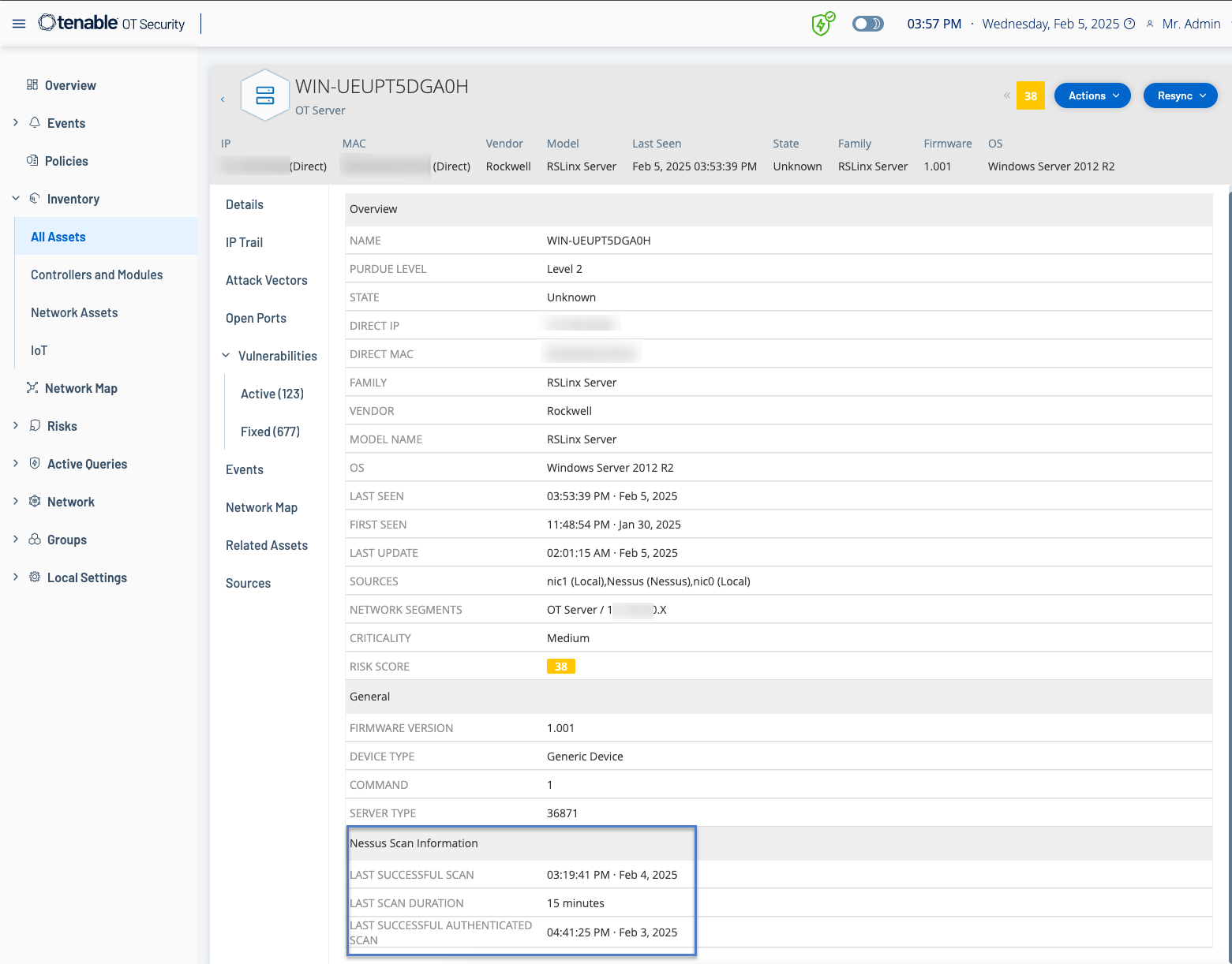Click the back arrow beside asset name
This screenshot has height=964, width=1232.
pos(223,99)
